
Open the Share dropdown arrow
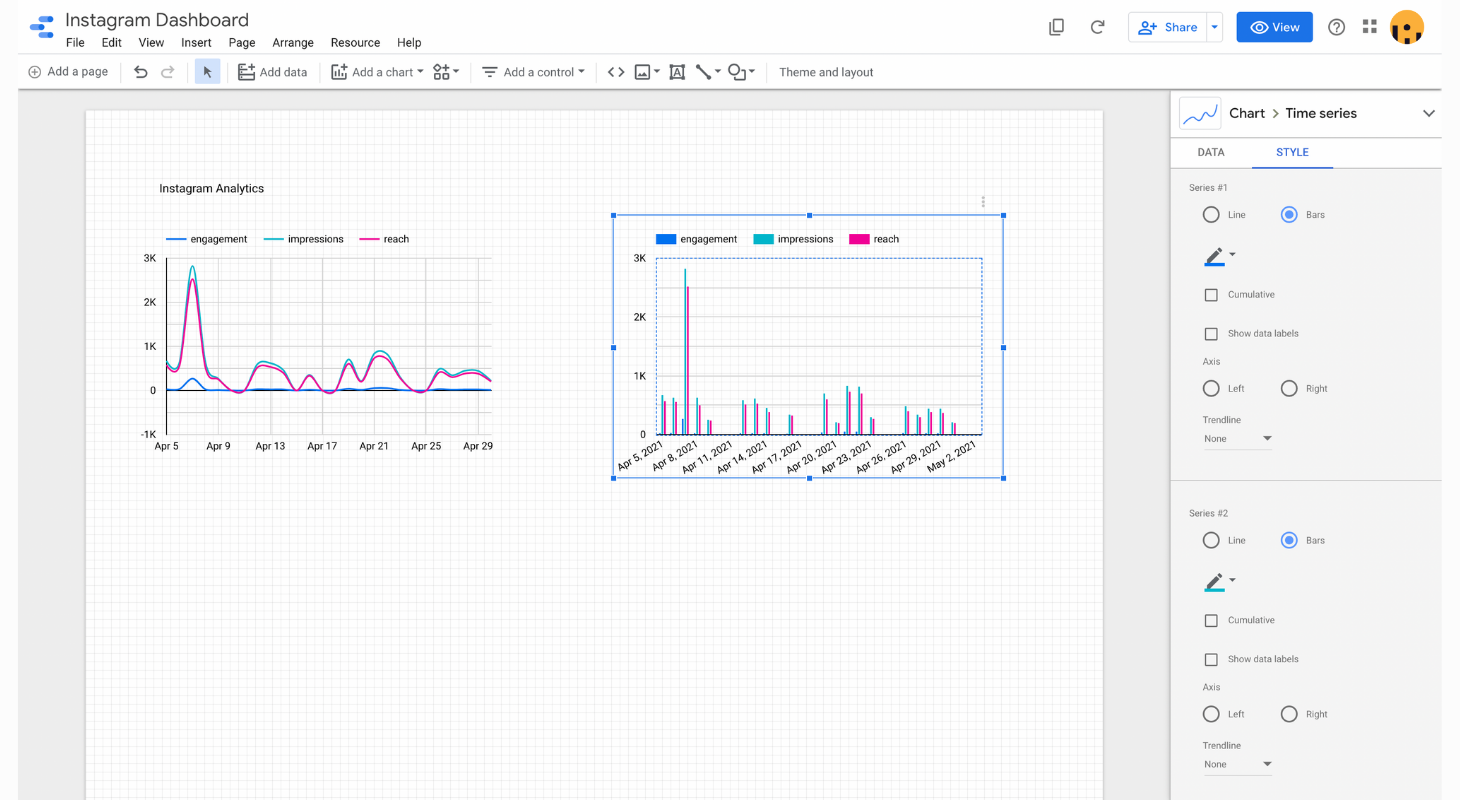click(1214, 27)
